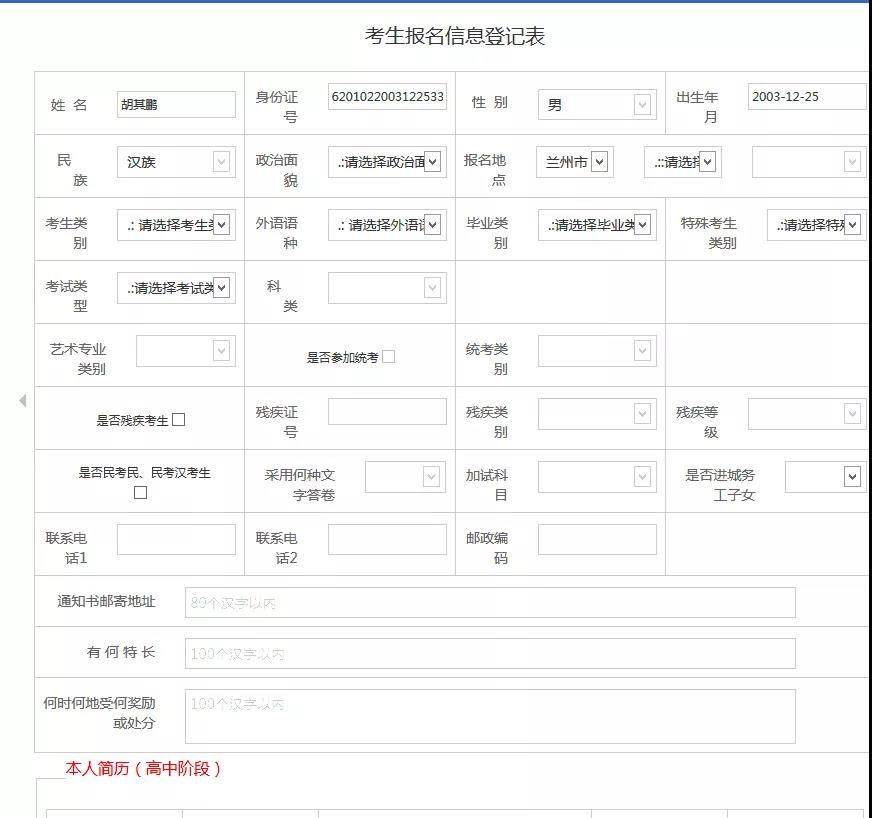The image size is (872, 818).
Task: Expand the 考试类型 dropdown
Action: (x=176, y=287)
